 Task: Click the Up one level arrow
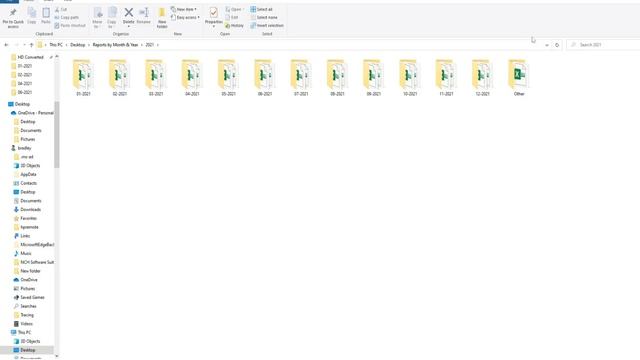(31, 45)
